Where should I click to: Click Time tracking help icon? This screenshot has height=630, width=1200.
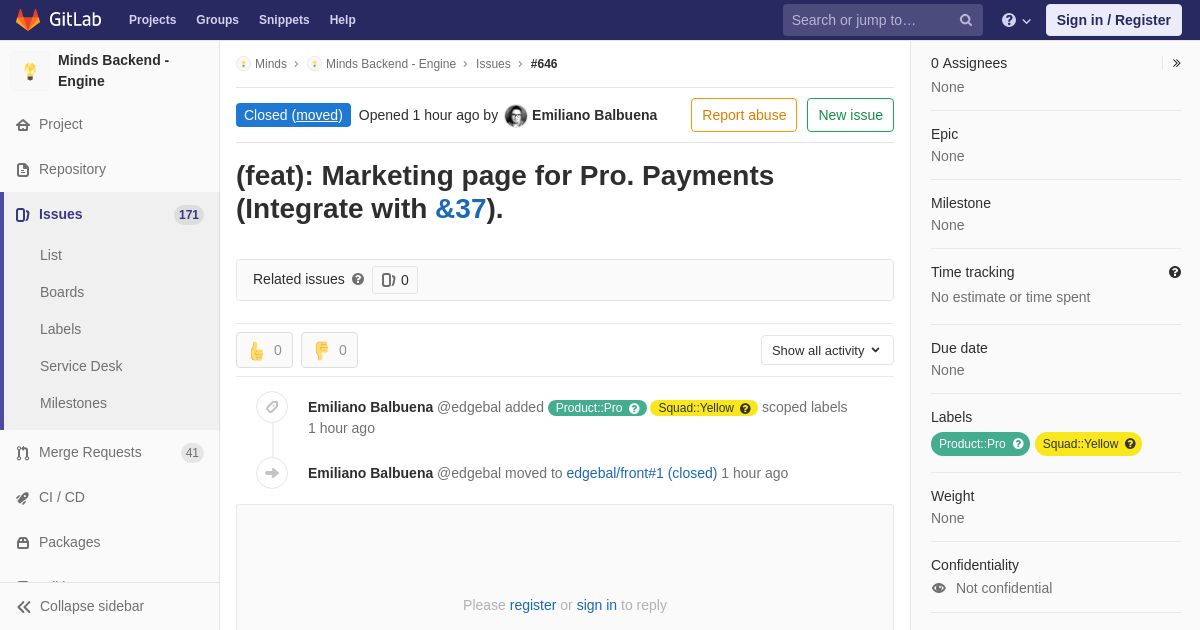coord(1175,272)
